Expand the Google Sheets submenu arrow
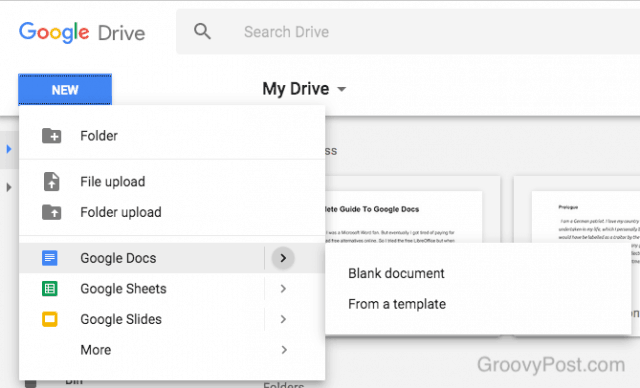 pos(283,288)
